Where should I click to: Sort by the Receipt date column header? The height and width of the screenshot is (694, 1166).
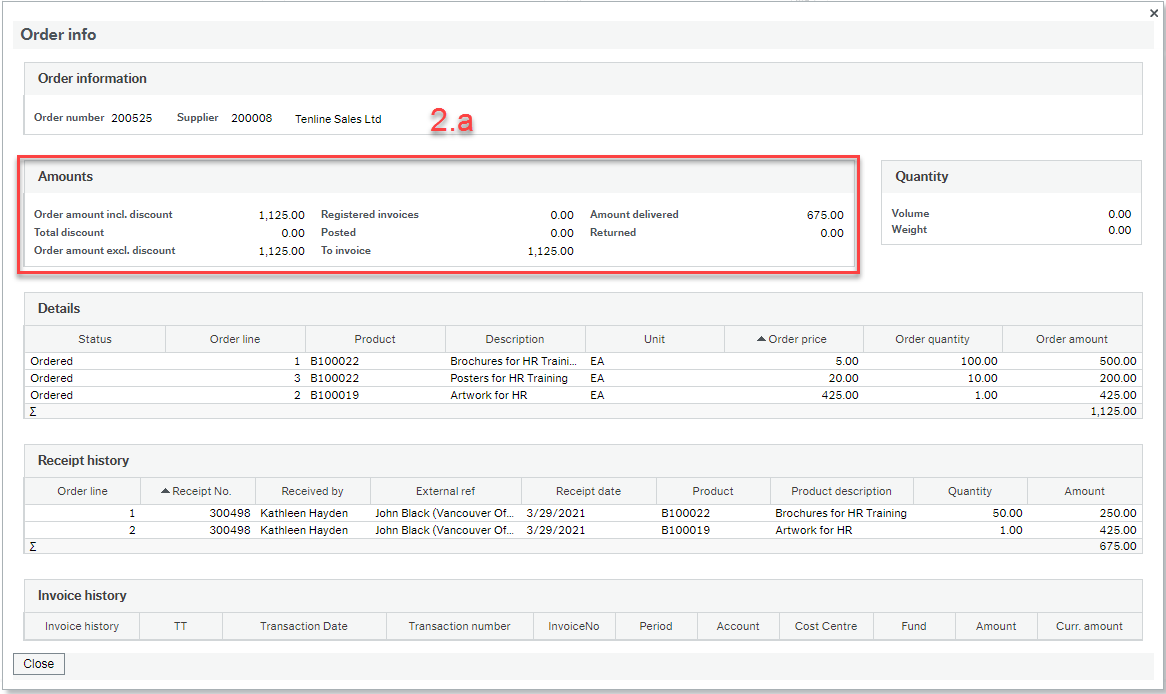(589, 491)
